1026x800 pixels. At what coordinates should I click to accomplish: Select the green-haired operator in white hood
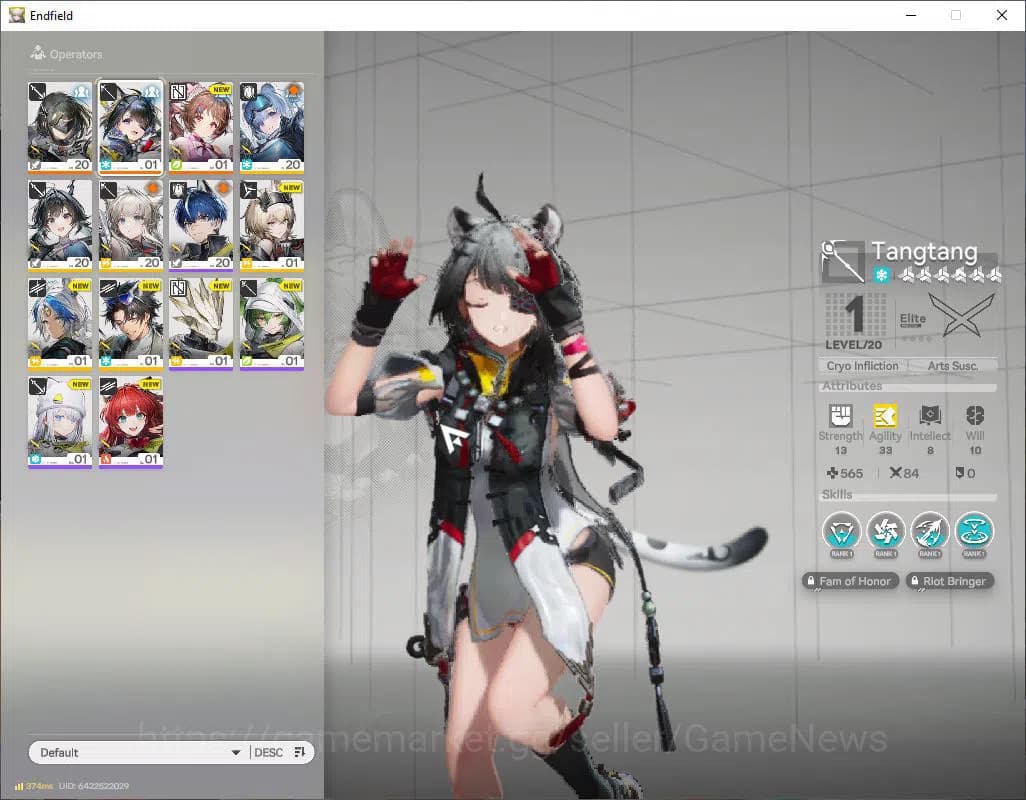click(272, 324)
